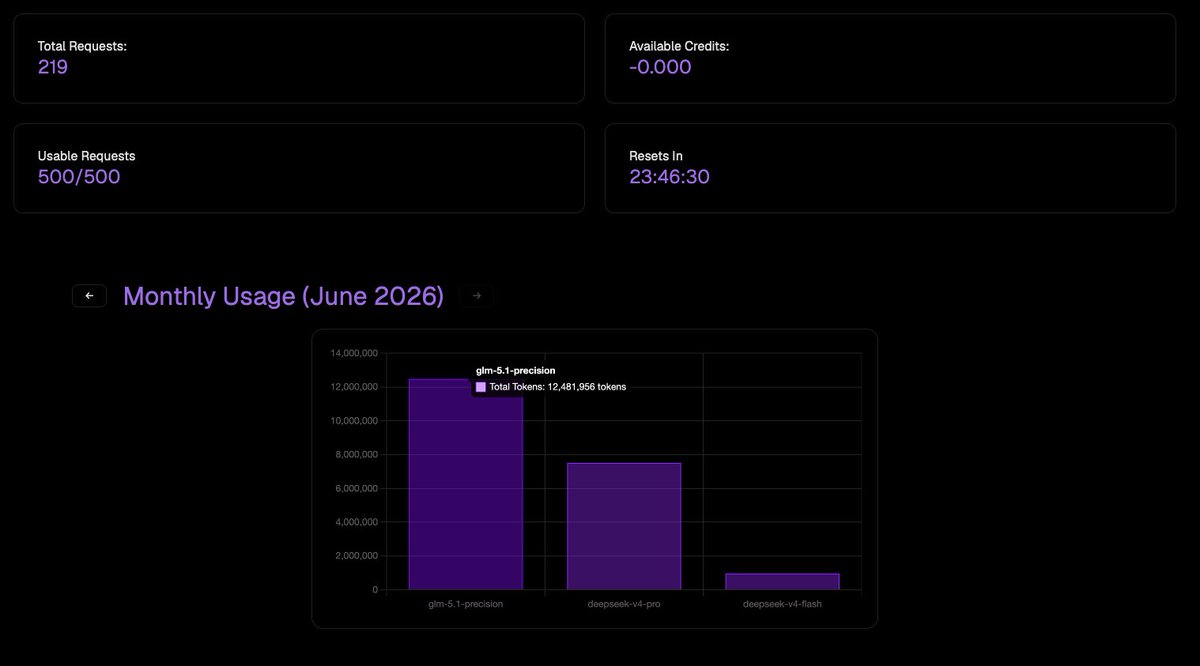The image size is (1200, 666).
Task: Click the purple tooltip legend swatch
Action: click(x=481, y=387)
